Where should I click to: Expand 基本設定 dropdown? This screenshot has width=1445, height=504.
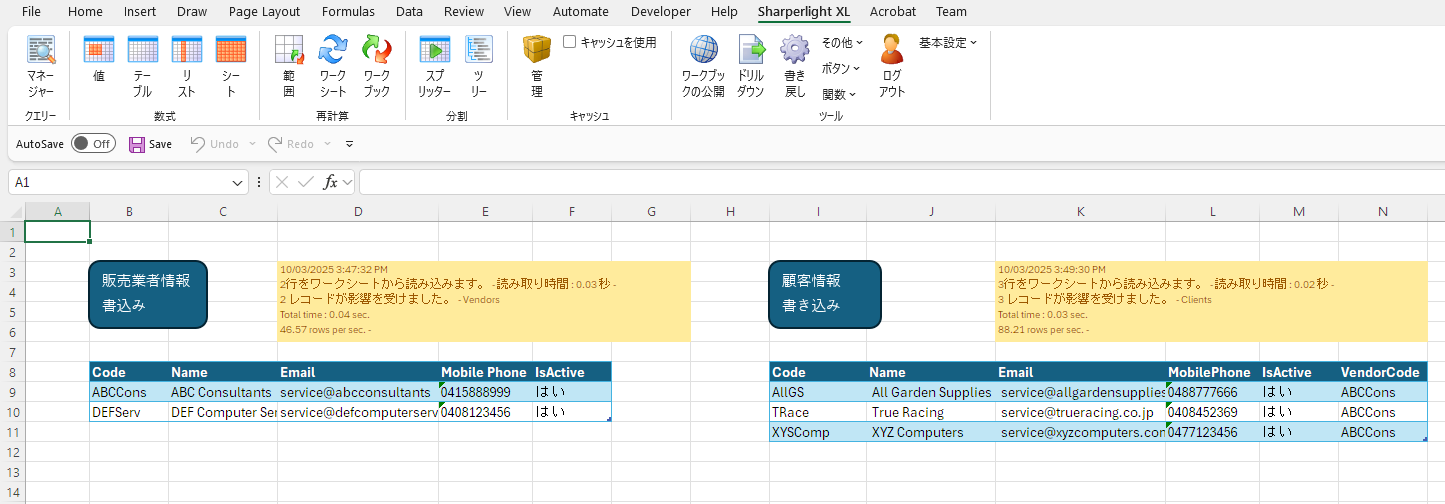[x=948, y=43]
